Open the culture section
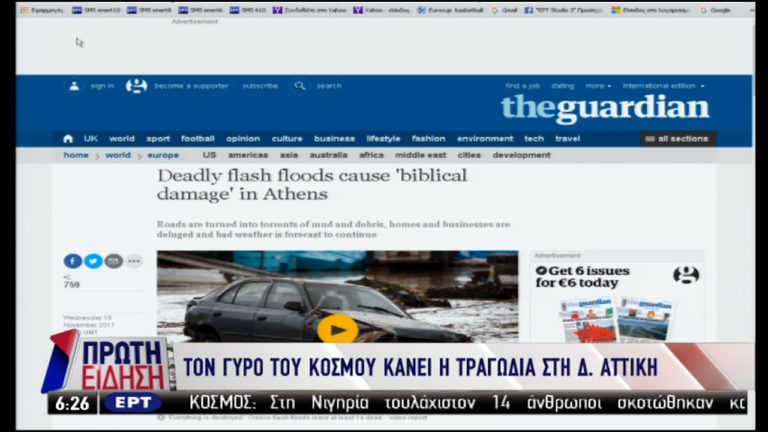768x432 pixels. [287, 139]
